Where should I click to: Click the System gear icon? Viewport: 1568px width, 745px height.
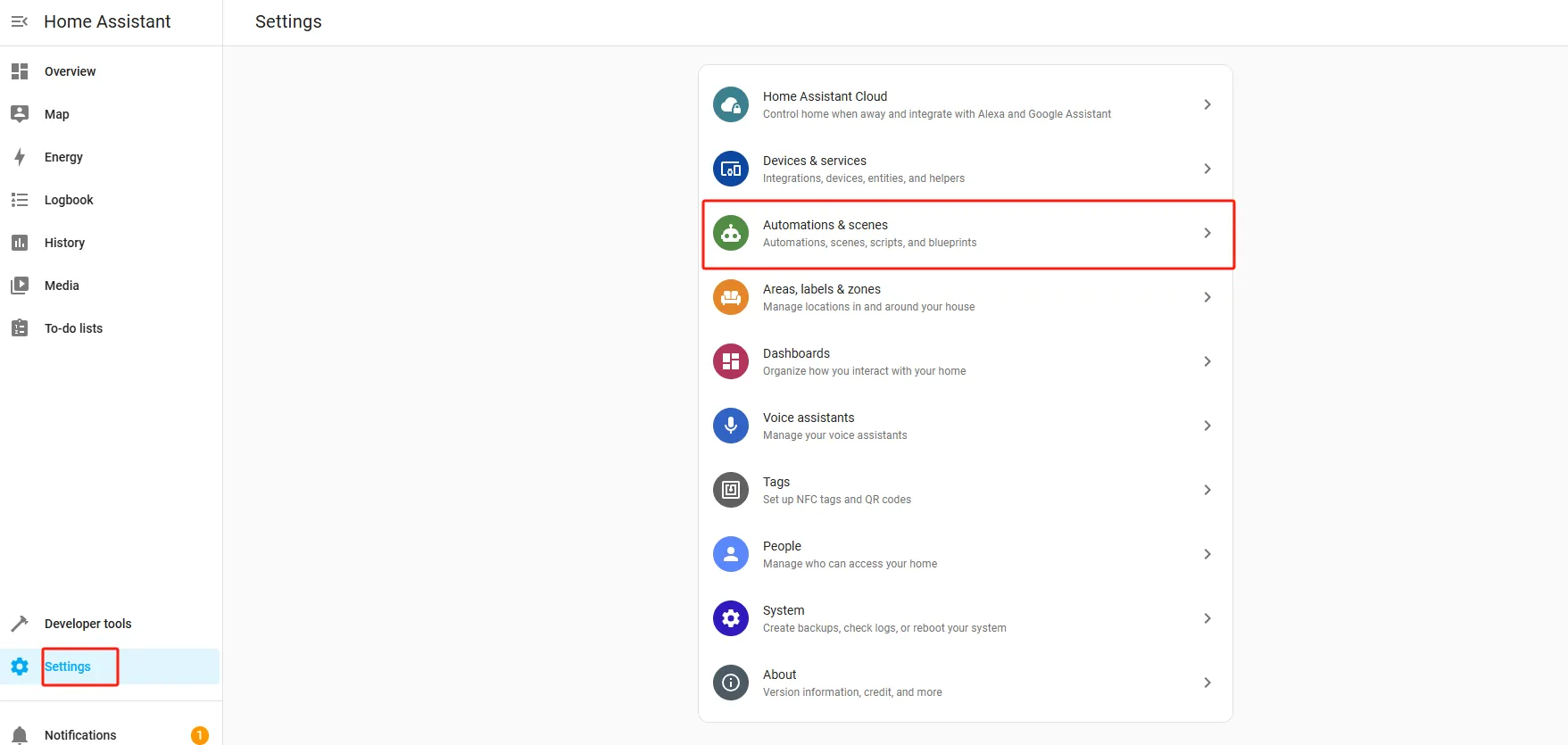pos(730,618)
